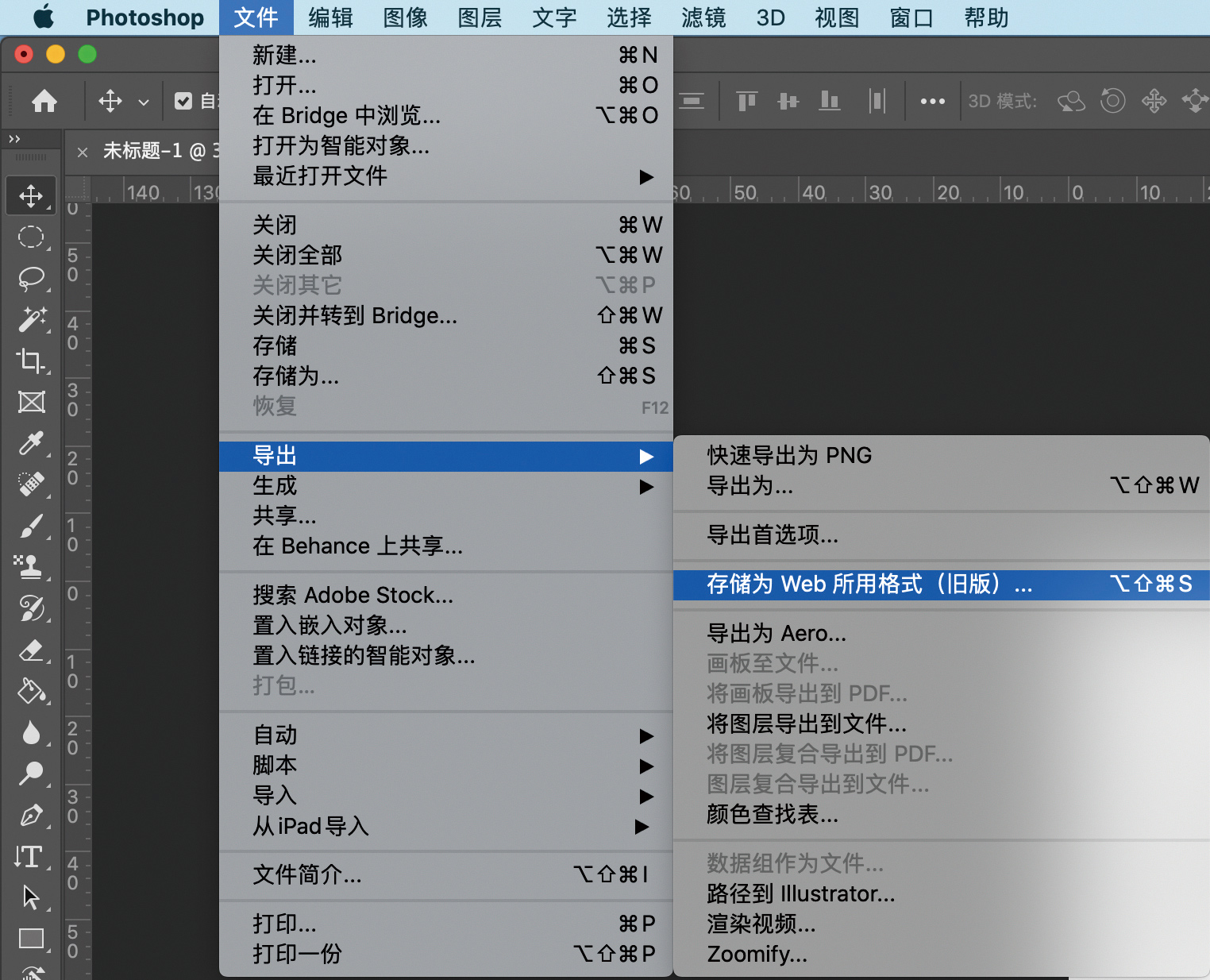Click the 3D rotate mode icon
Image resolution: width=1210 pixels, height=980 pixels.
click(x=1071, y=101)
